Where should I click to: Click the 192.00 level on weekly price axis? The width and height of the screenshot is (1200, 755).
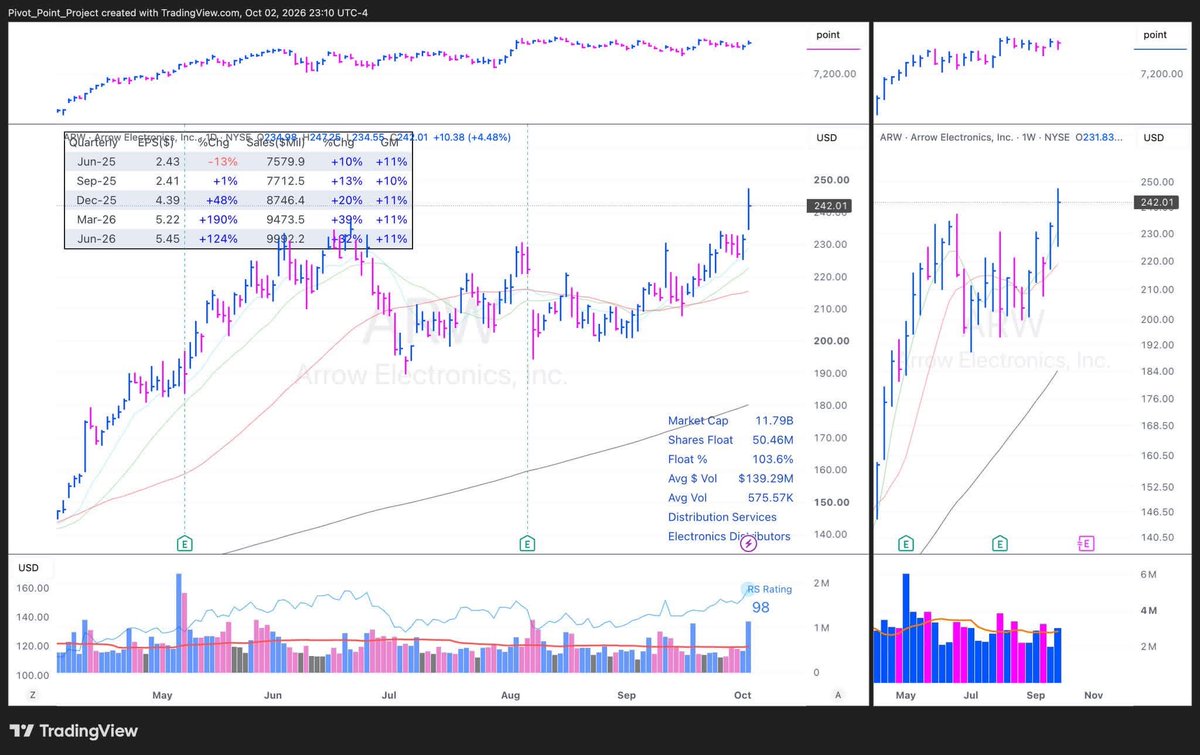[x=1155, y=345]
